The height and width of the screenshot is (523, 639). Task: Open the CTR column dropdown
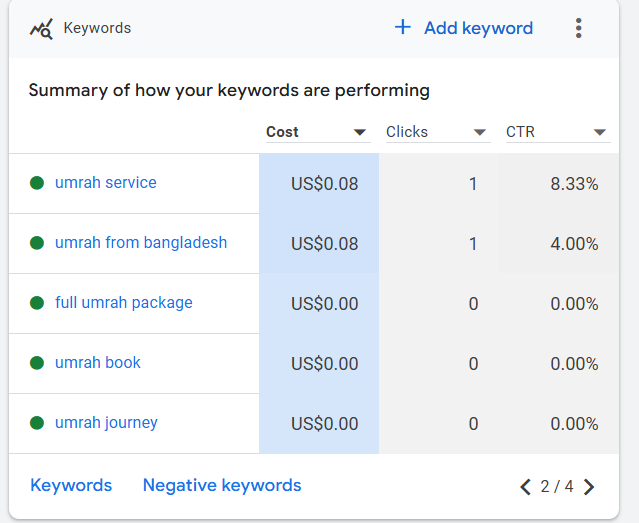tap(600, 133)
